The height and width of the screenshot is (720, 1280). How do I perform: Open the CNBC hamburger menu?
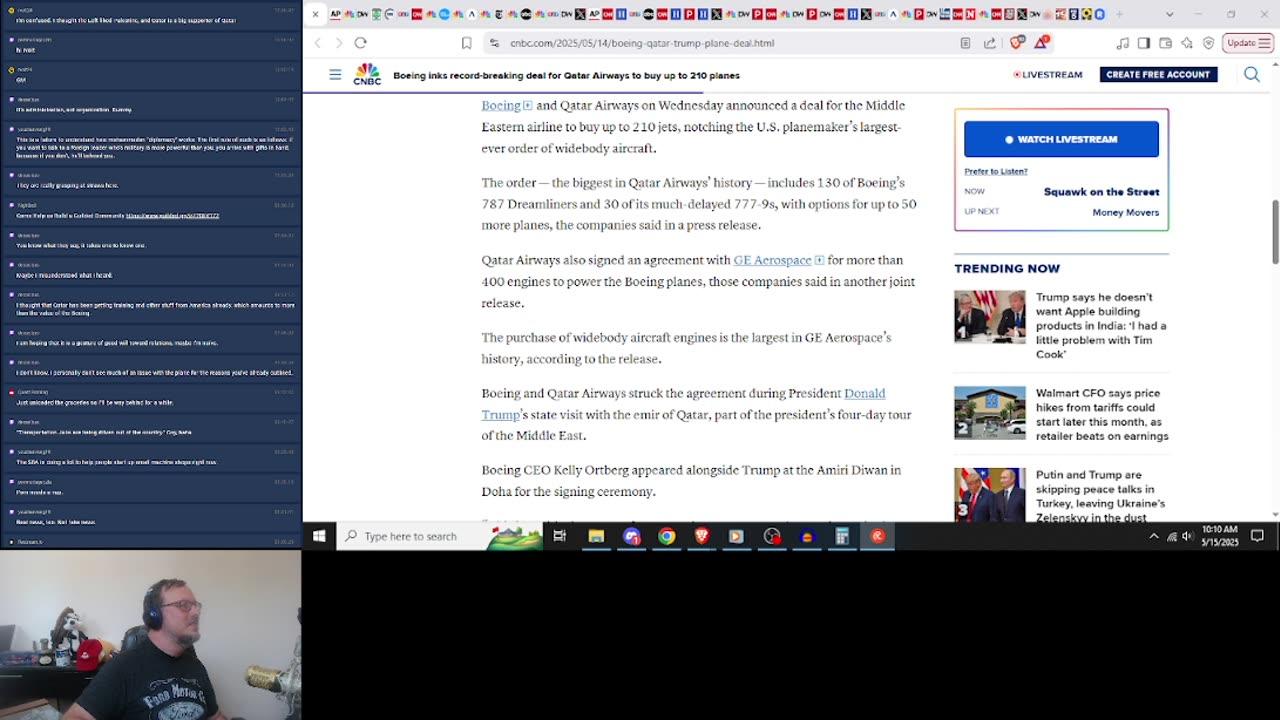click(x=335, y=75)
